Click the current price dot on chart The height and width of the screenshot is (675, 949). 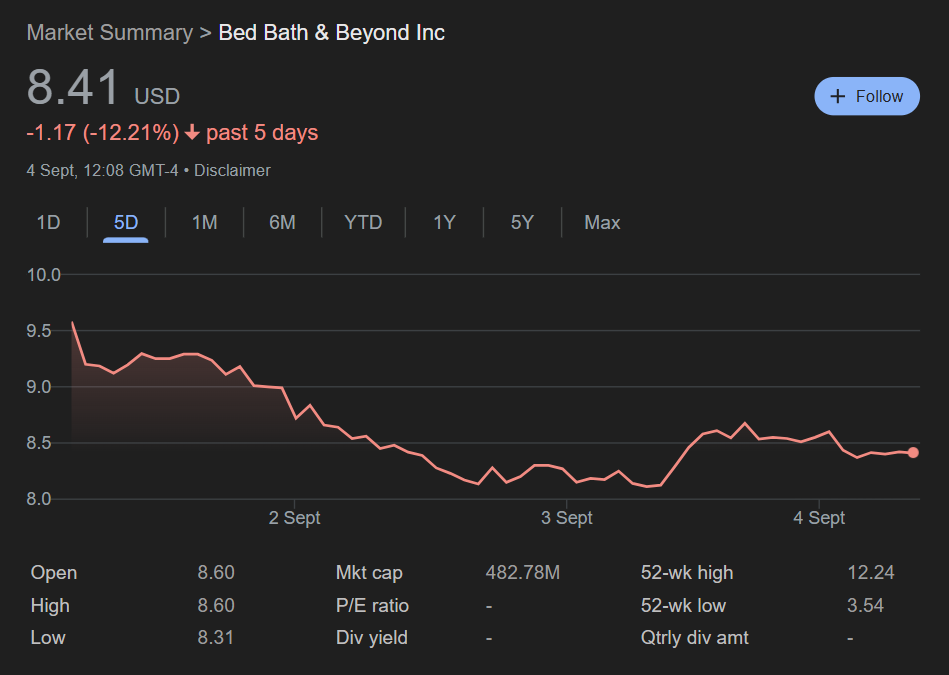(913, 453)
